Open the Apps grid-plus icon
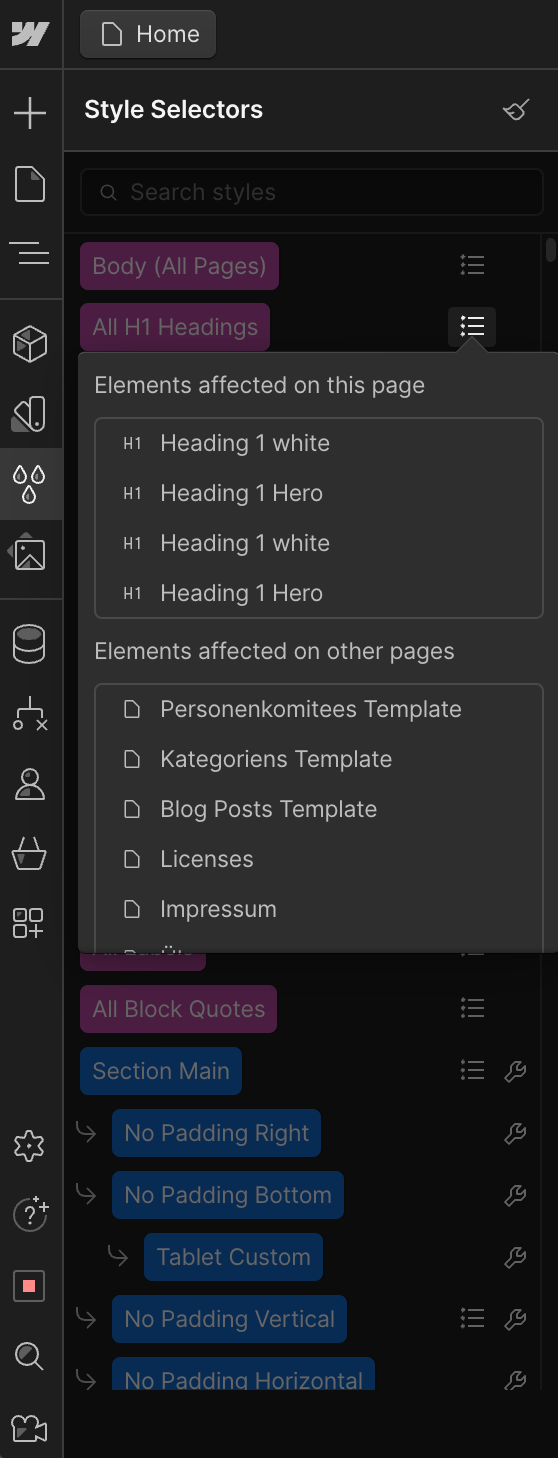The width and height of the screenshot is (558, 1458). click(30, 923)
